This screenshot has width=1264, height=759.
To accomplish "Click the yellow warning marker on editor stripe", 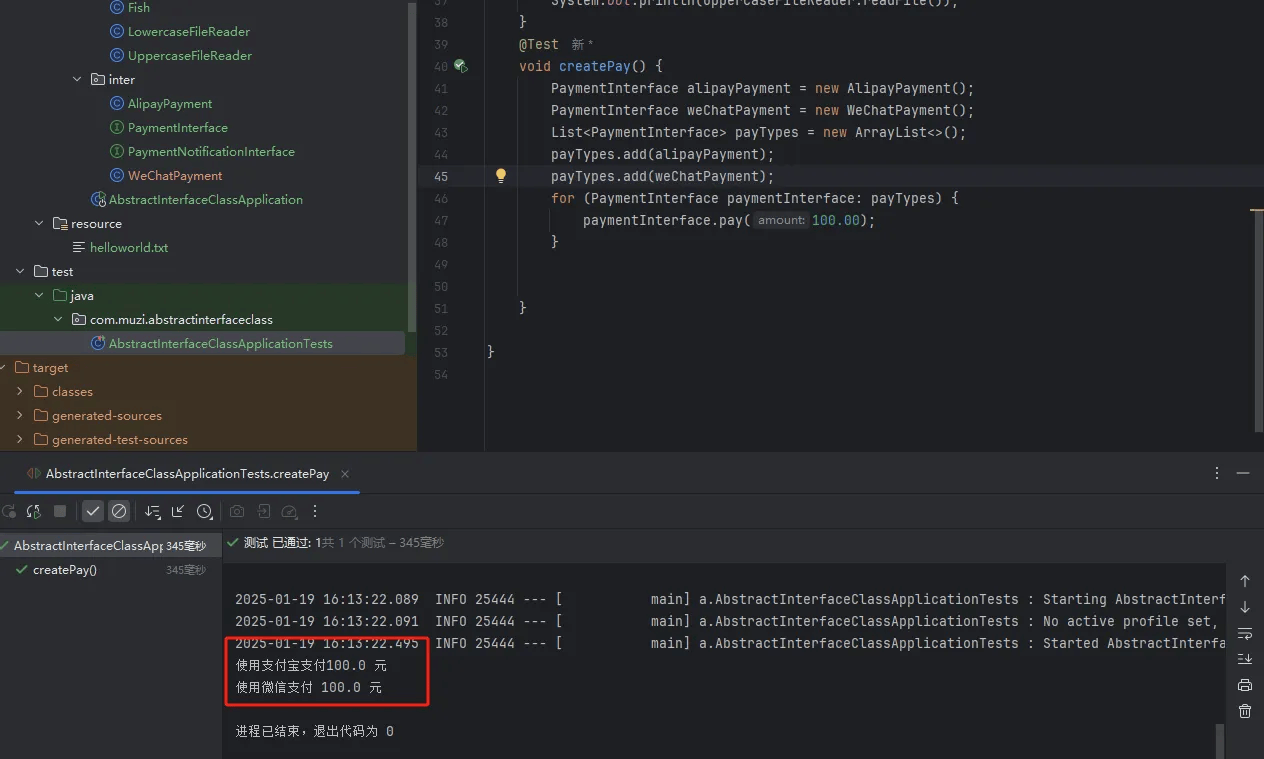I will pos(1257,210).
